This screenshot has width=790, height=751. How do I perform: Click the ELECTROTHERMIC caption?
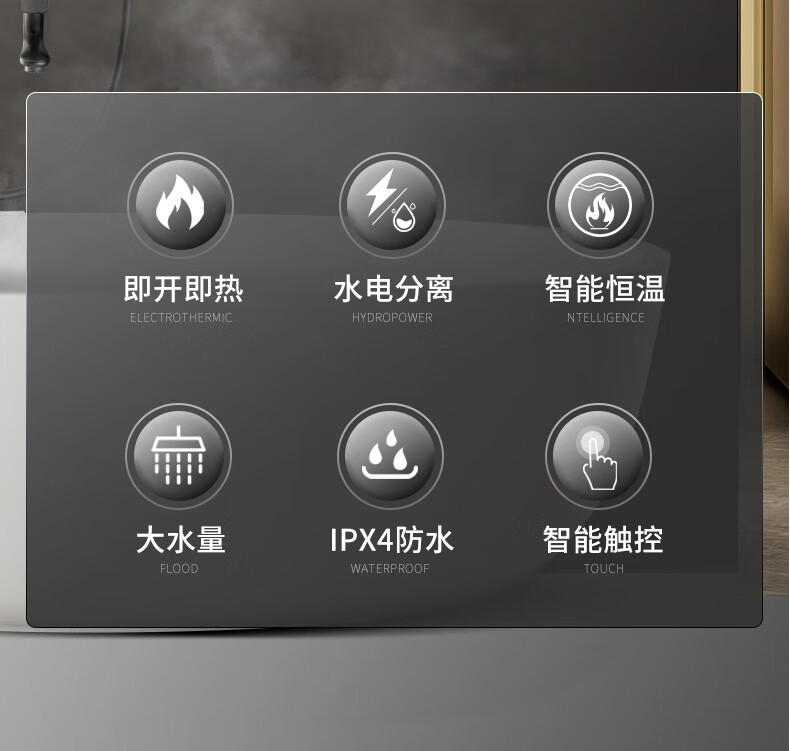point(181,318)
